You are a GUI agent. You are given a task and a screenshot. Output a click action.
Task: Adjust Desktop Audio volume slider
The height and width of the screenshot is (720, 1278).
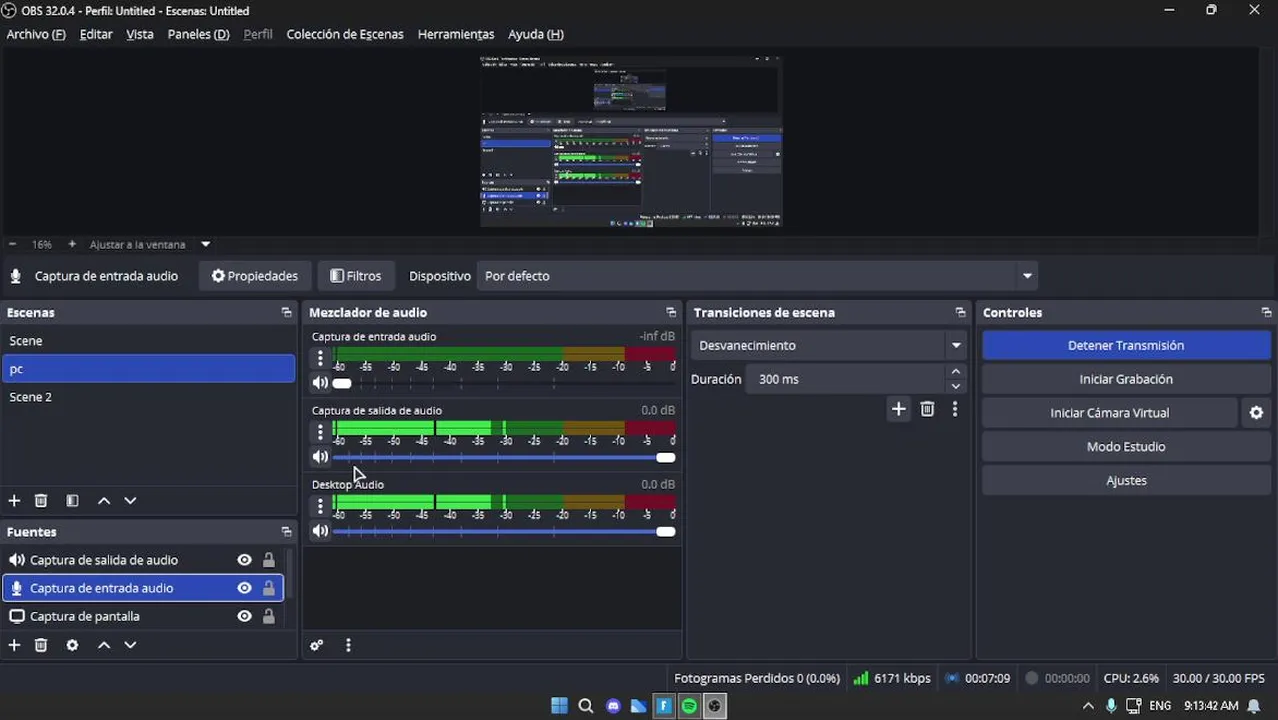coord(504,532)
